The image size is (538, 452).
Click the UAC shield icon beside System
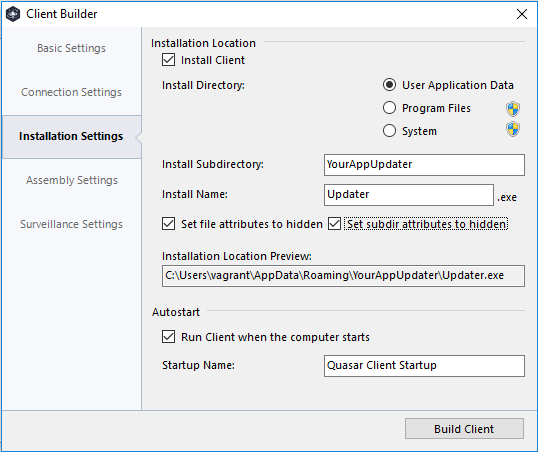click(x=513, y=129)
